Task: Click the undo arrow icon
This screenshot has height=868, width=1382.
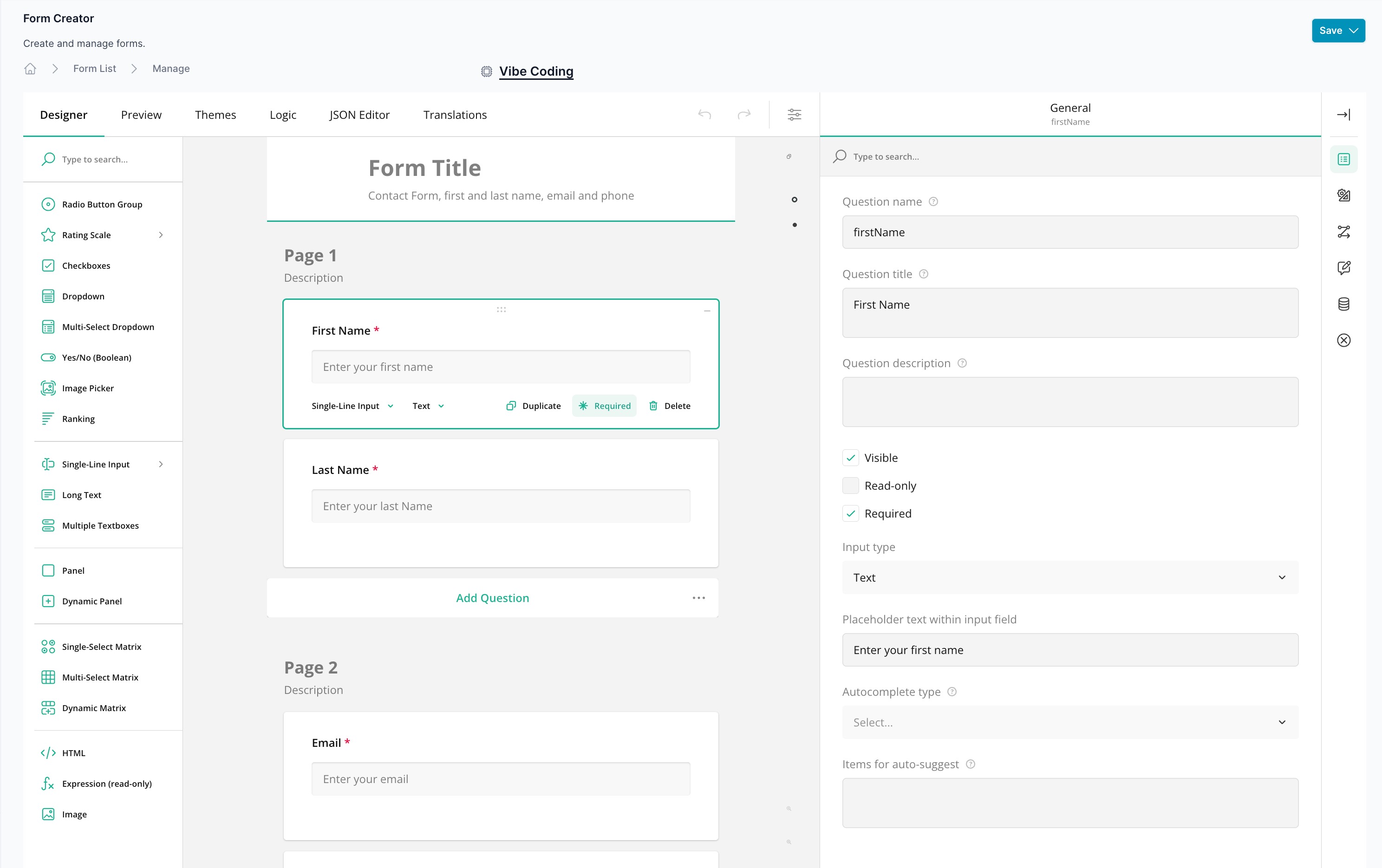Action: click(705, 114)
